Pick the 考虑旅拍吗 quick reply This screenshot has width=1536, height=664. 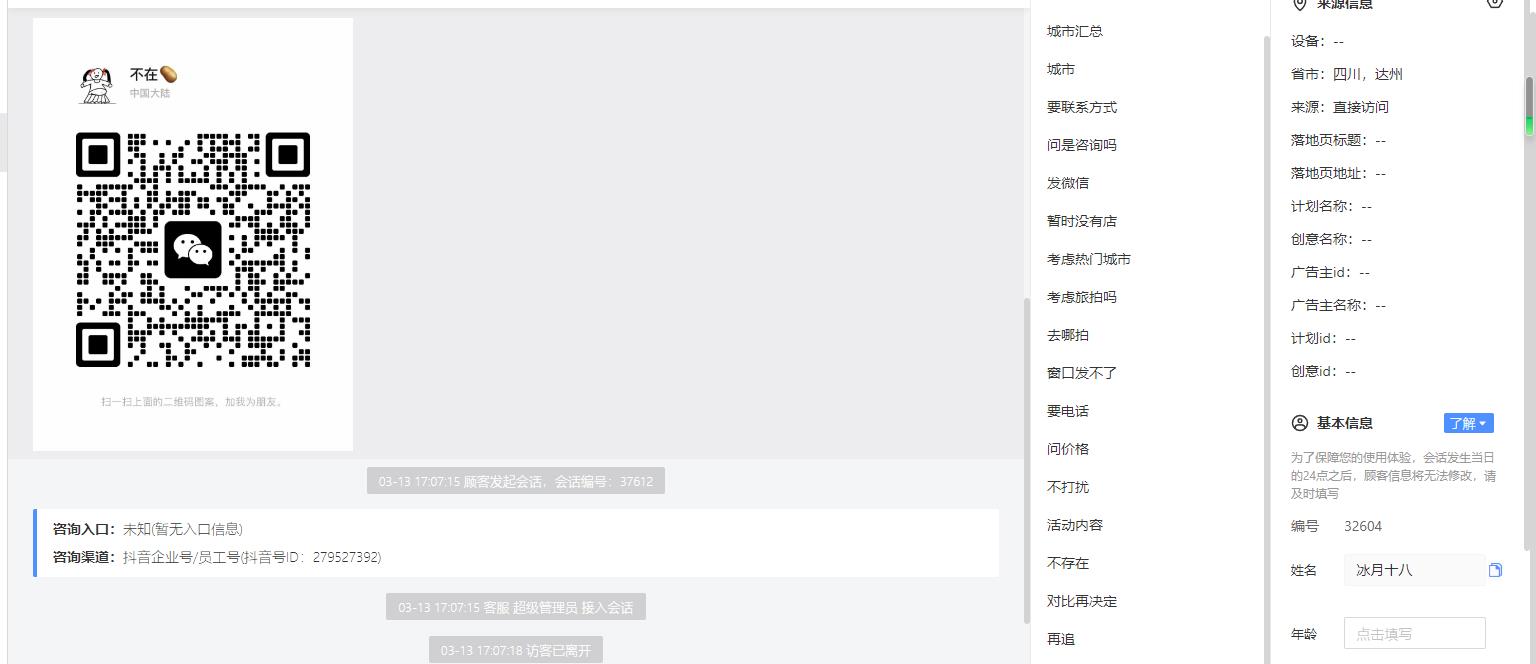pos(1082,297)
